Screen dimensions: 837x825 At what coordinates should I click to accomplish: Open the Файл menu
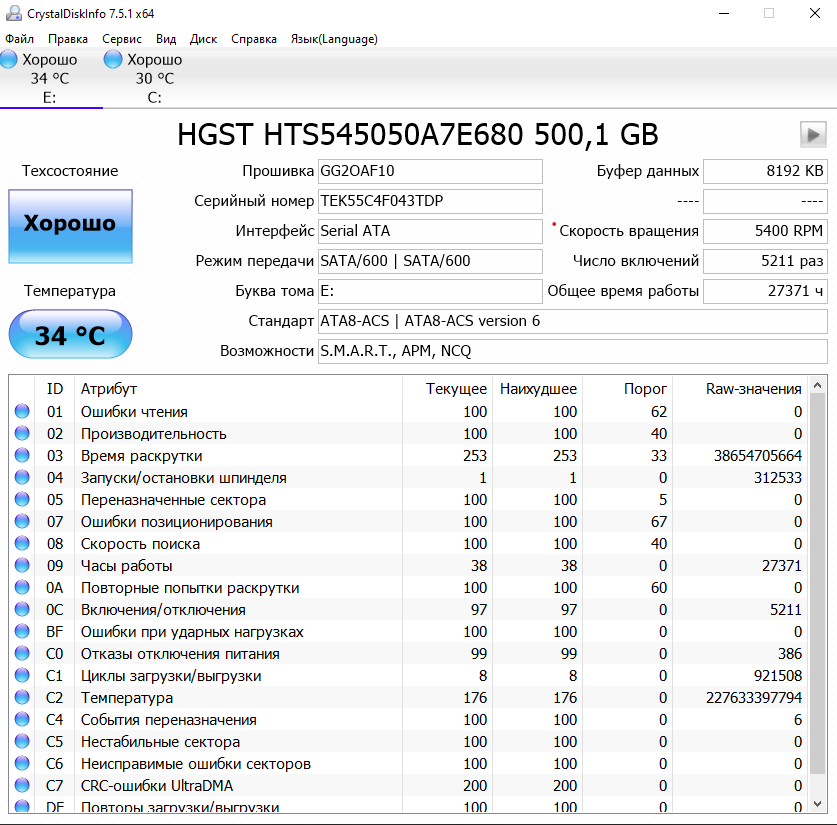pos(19,39)
